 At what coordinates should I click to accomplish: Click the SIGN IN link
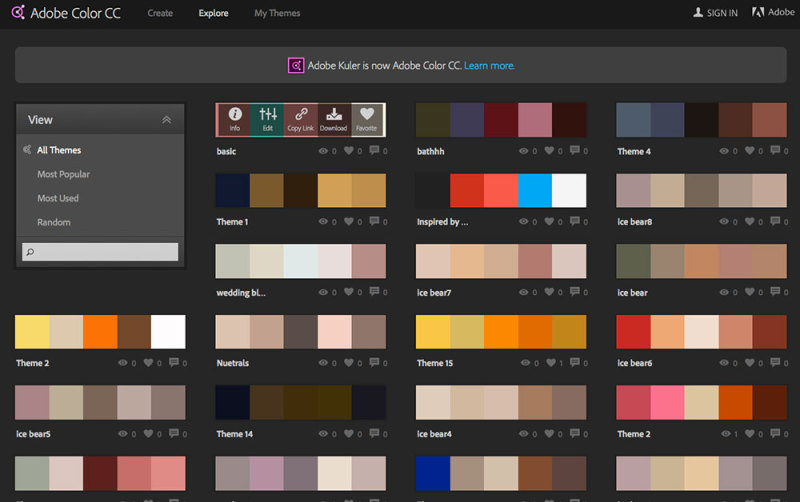click(x=722, y=13)
